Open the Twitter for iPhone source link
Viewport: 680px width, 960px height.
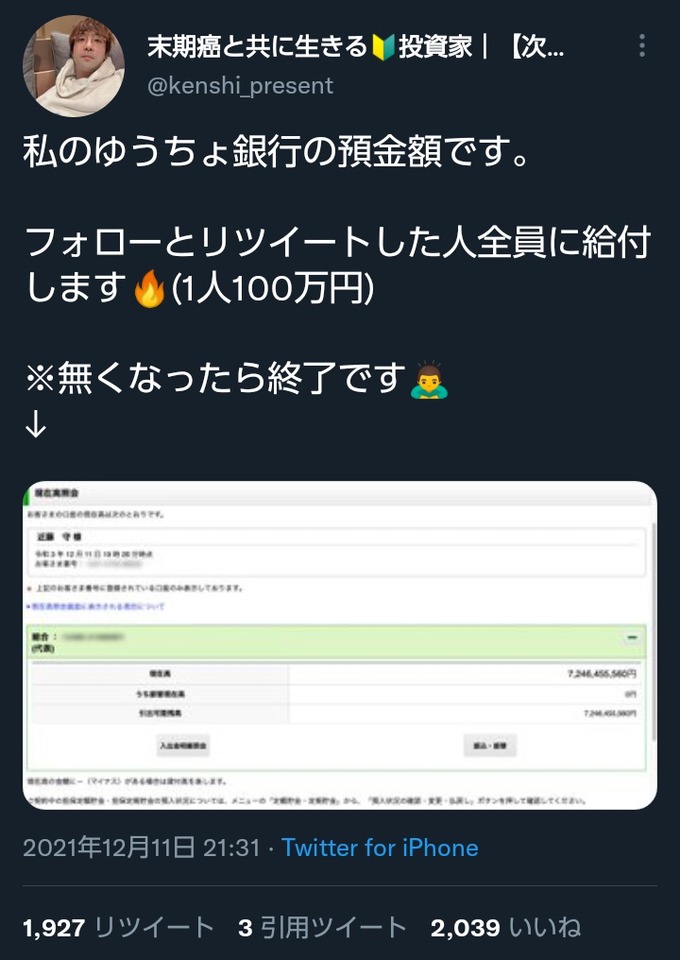click(379, 848)
